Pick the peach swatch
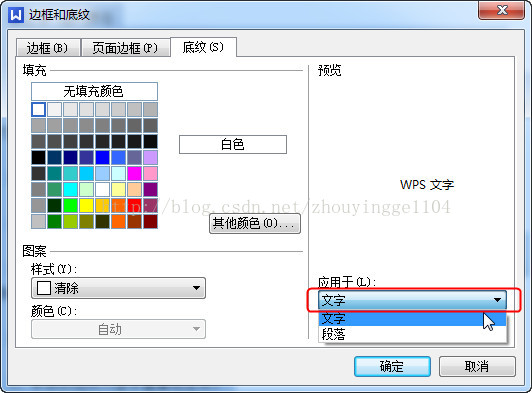This screenshot has width=532, height=393. tap(134, 189)
